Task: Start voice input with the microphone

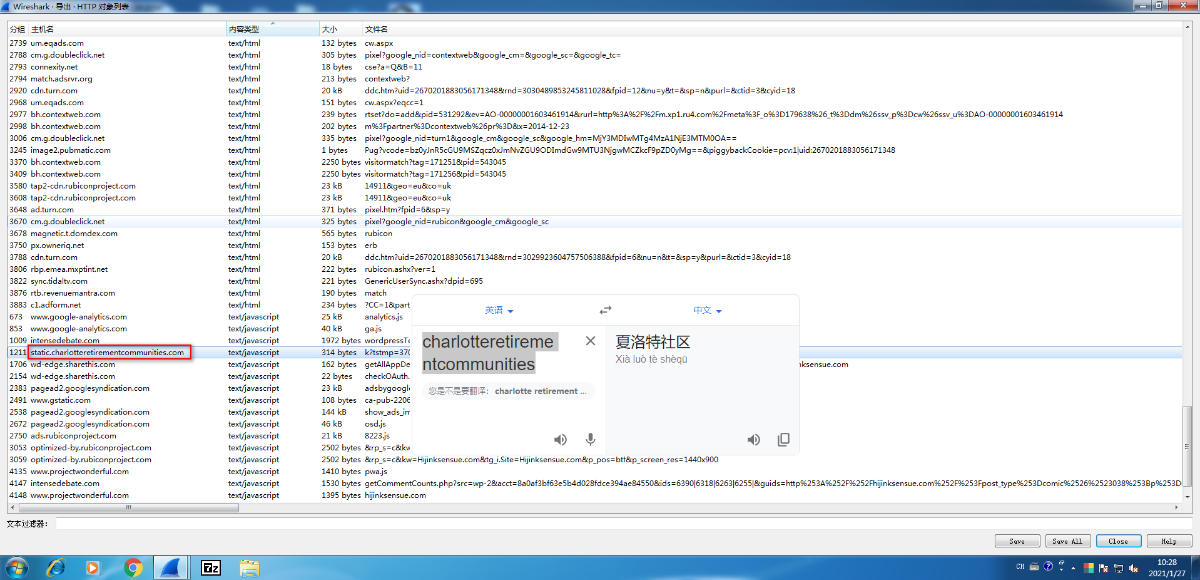Action: pyautogui.click(x=590, y=439)
